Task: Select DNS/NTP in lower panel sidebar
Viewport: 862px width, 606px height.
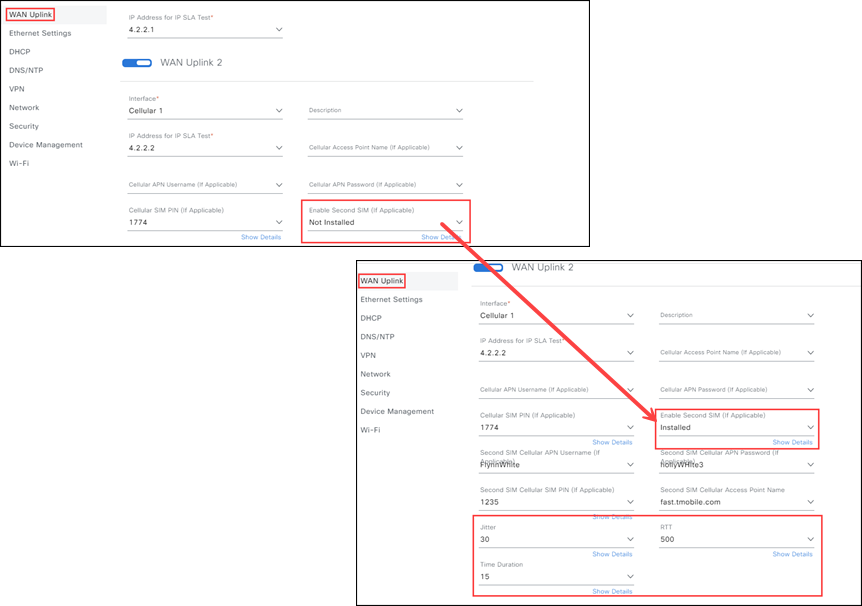Action: (x=377, y=337)
